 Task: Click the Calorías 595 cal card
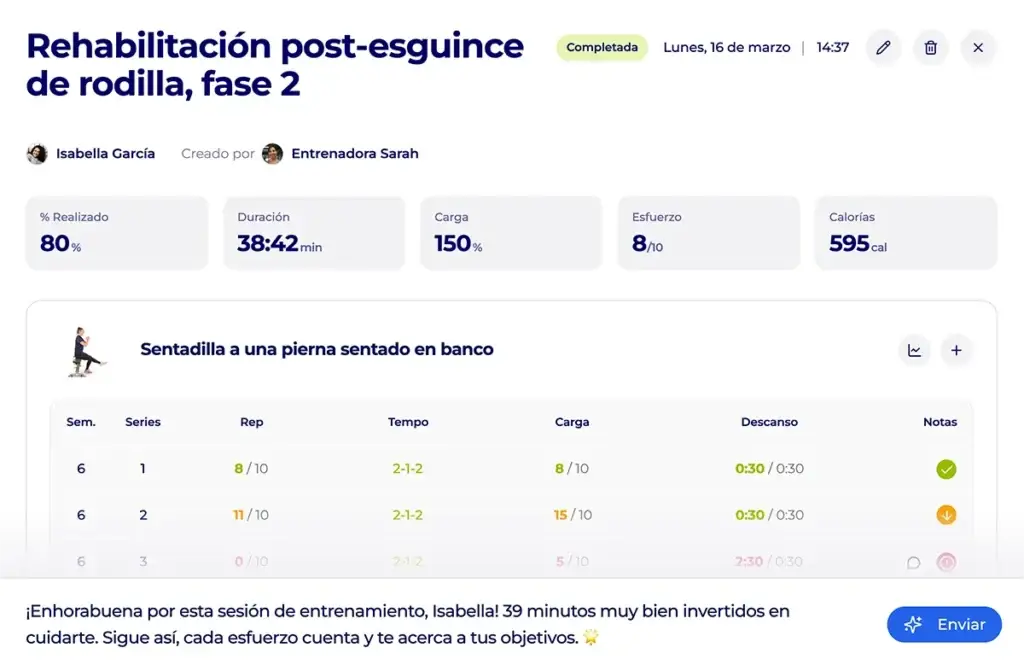(906, 233)
